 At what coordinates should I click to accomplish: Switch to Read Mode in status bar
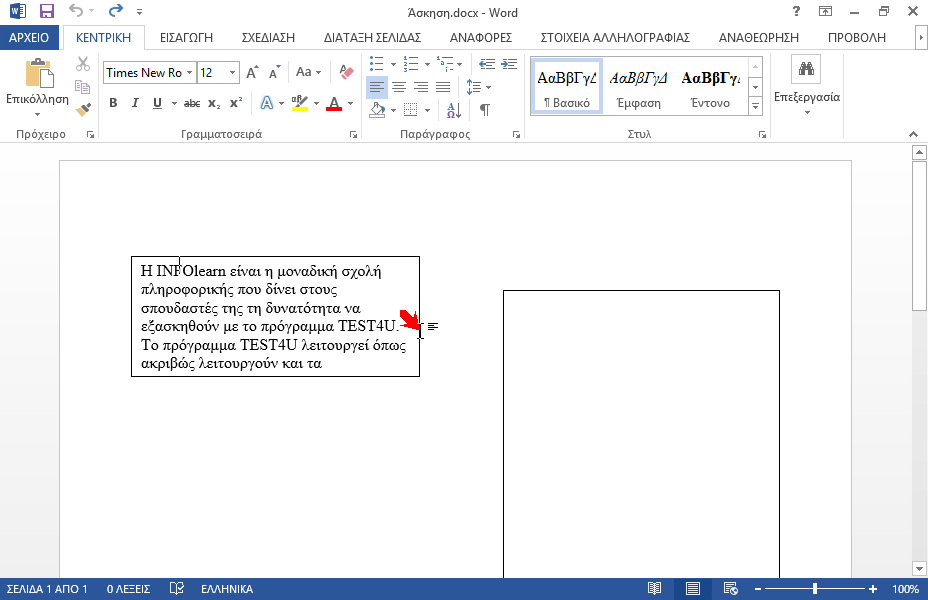click(655, 589)
